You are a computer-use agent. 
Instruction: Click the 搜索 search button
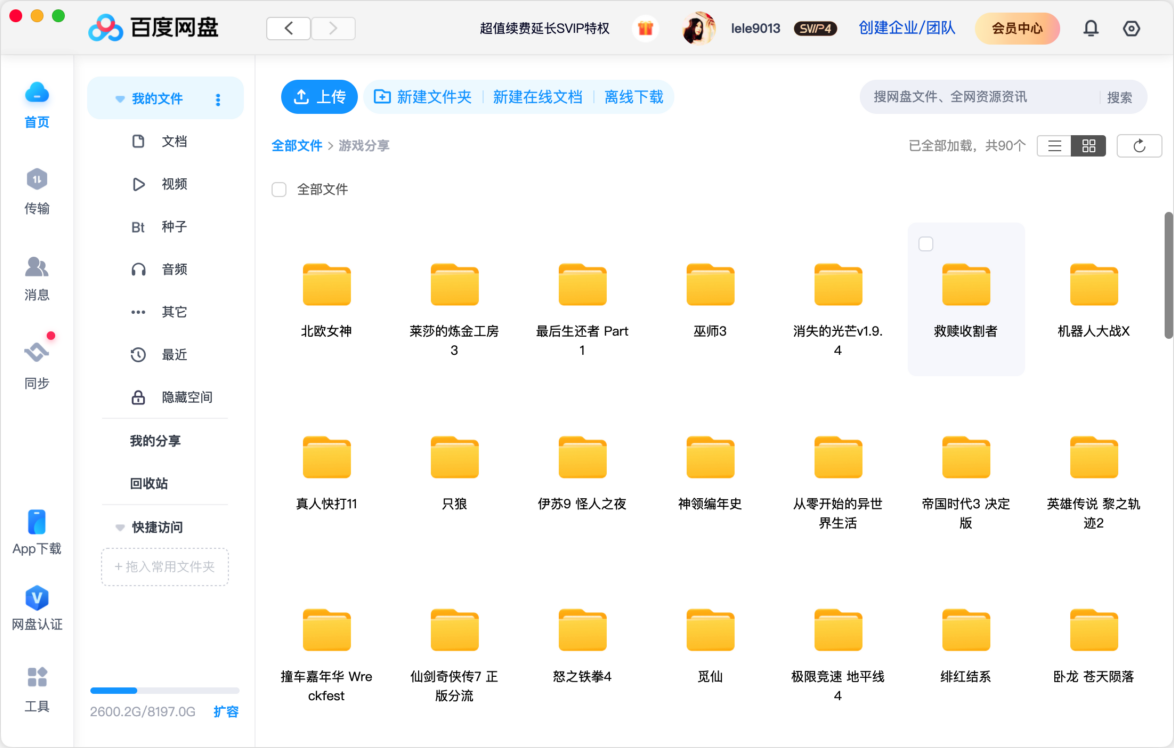click(x=1119, y=97)
